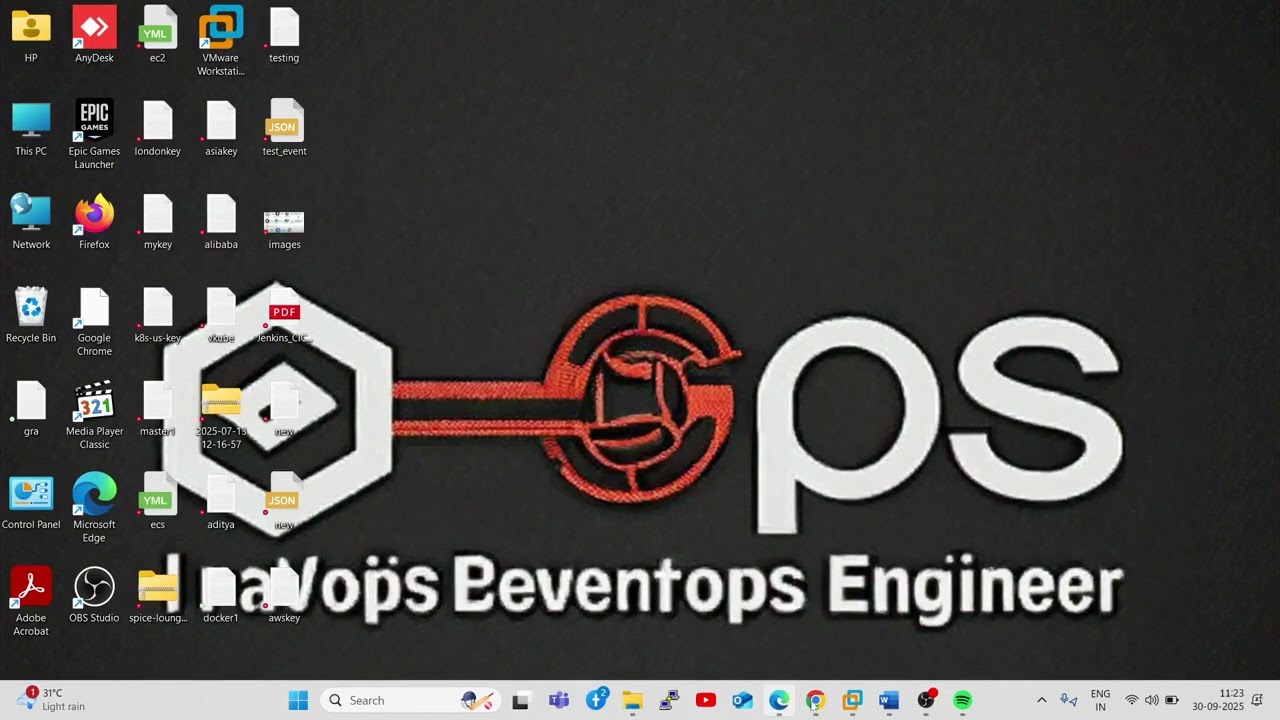This screenshot has width=1280, height=720.
Task: Switch to Microsoft Edge in taskbar
Action: pos(779,700)
